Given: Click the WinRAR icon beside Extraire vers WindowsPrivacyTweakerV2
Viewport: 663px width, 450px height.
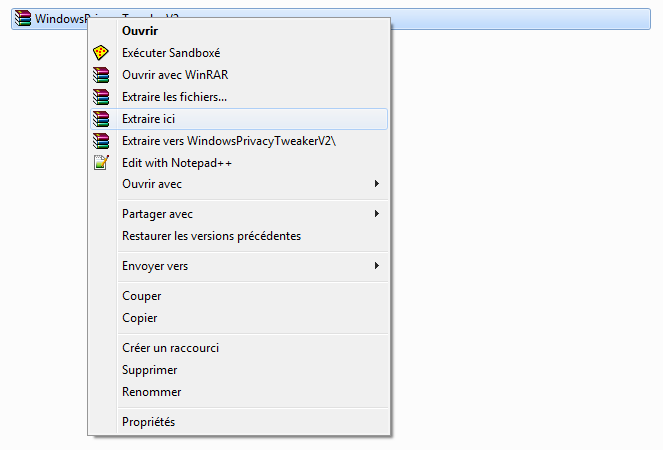Looking at the screenshot, I should point(101,141).
